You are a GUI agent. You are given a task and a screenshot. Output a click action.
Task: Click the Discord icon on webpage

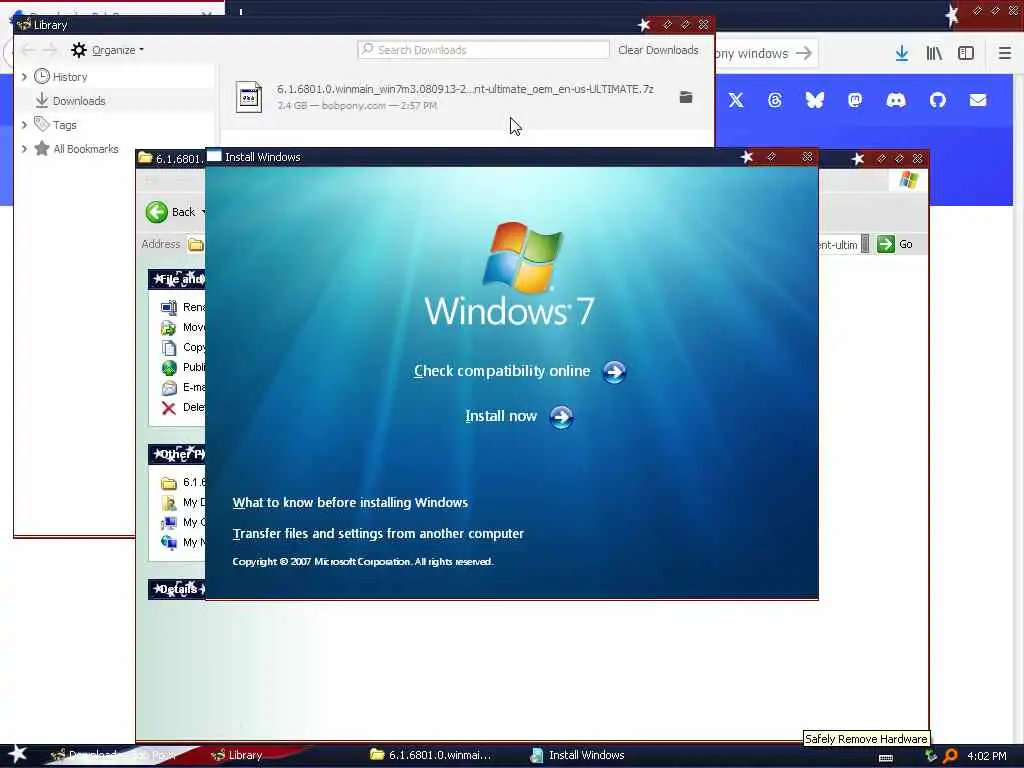click(896, 100)
